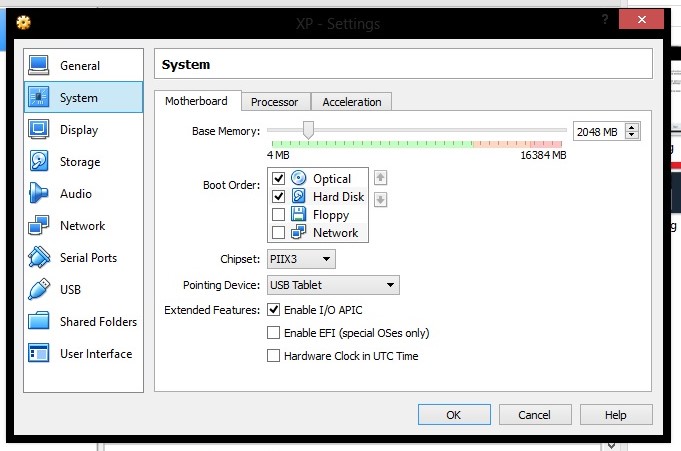The height and width of the screenshot is (451, 681).
Task: Check Hardware Clock in UTC Time
Action: (274, 356)
